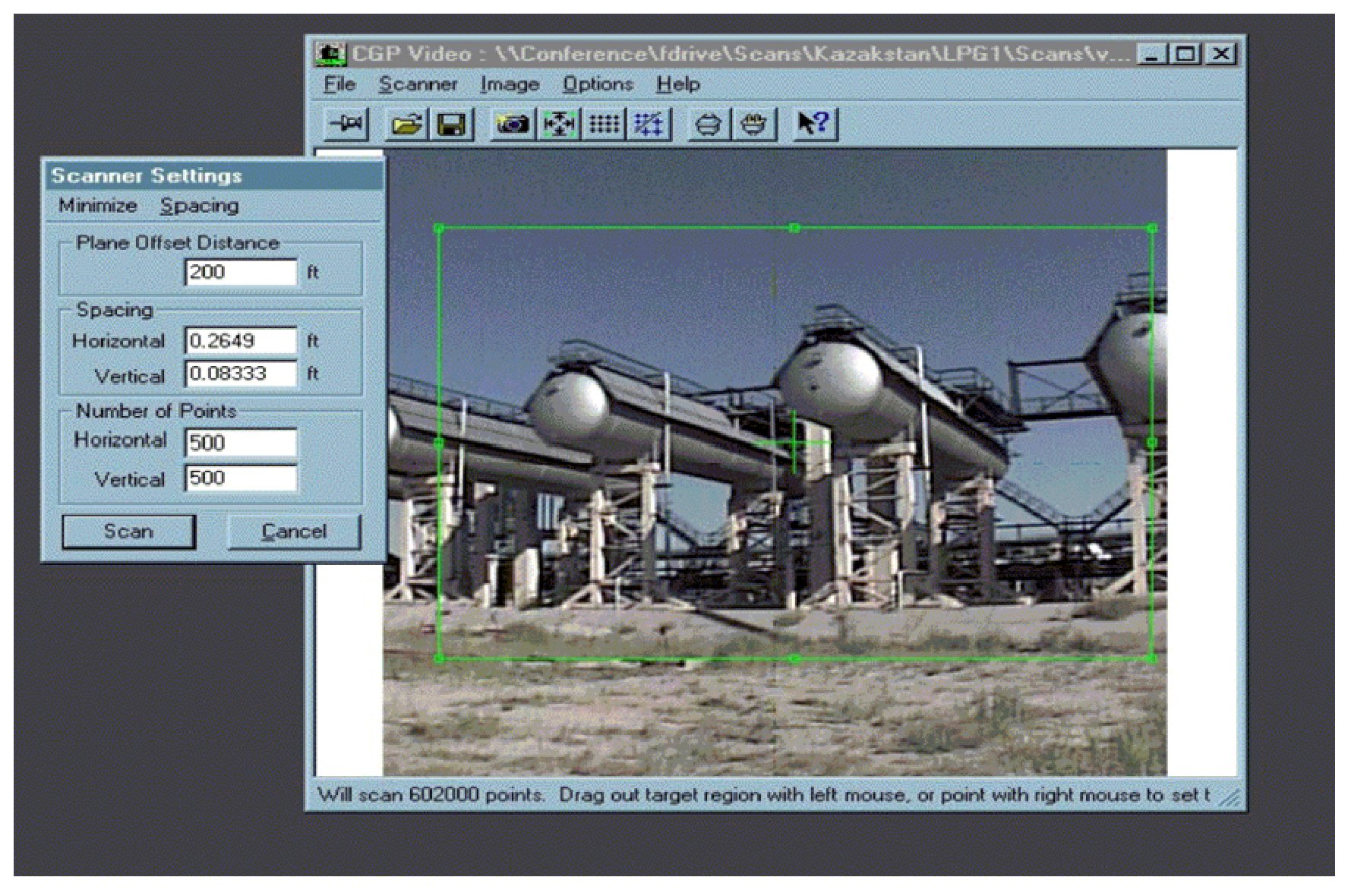1367x896 pixels.
Task: Minimize the CGP Video window
Action: (x=1153, y=54)
